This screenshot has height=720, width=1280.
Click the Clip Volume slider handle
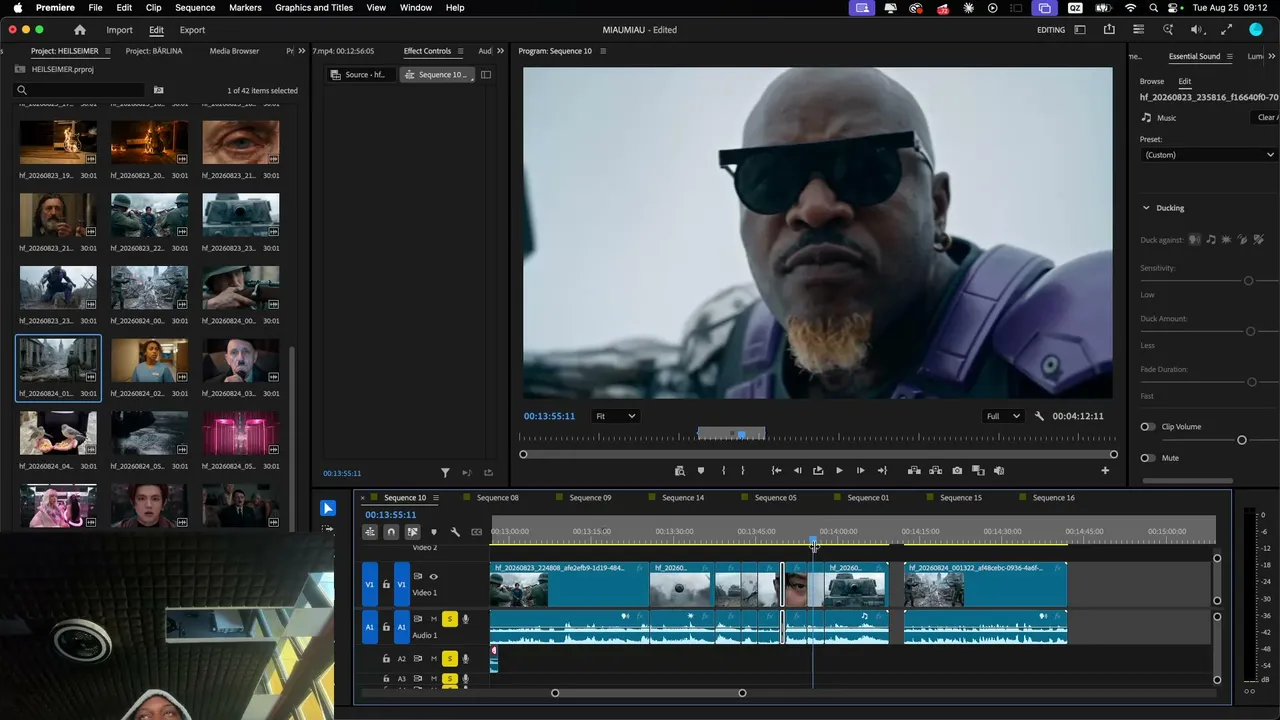pos(1242,440)
